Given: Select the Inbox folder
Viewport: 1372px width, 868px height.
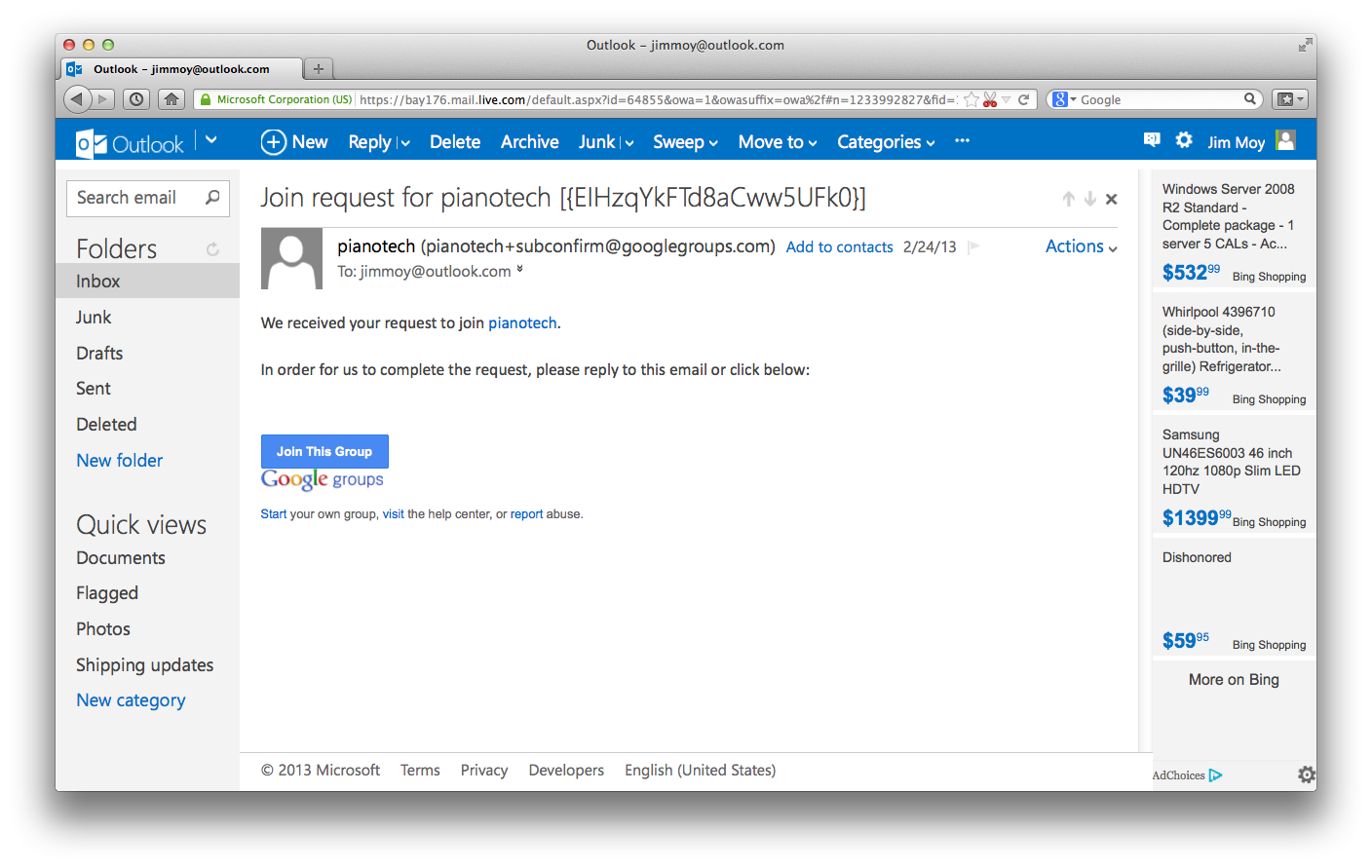Looking at the screenshot, I should 147,281.
